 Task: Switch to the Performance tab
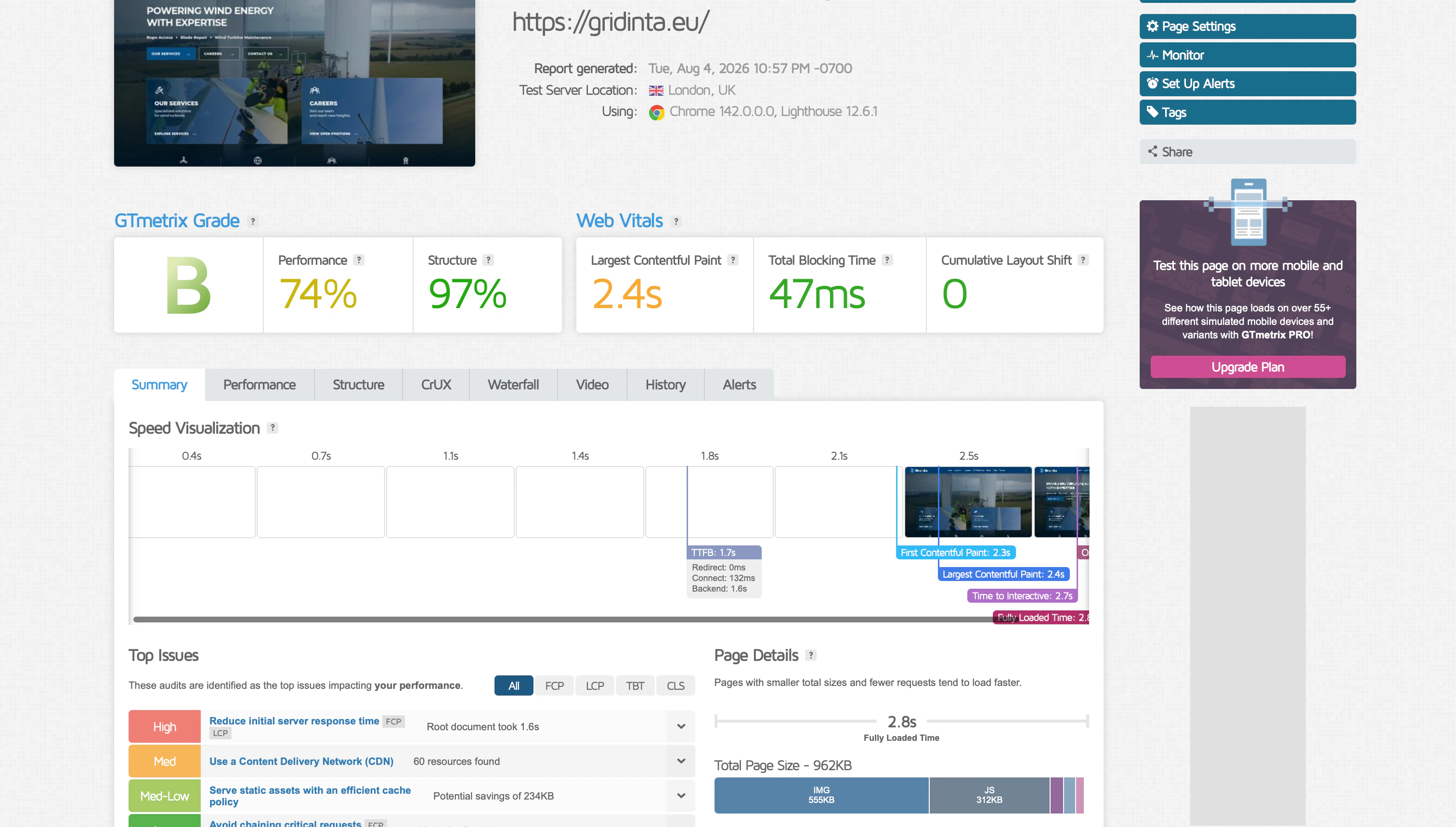coord(260,385)
